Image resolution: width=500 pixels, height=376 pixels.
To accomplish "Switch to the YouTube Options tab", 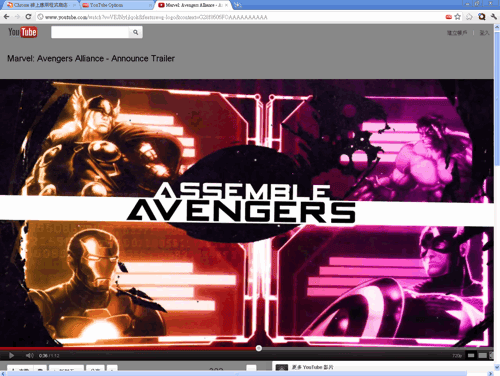I will pos(117,5).
